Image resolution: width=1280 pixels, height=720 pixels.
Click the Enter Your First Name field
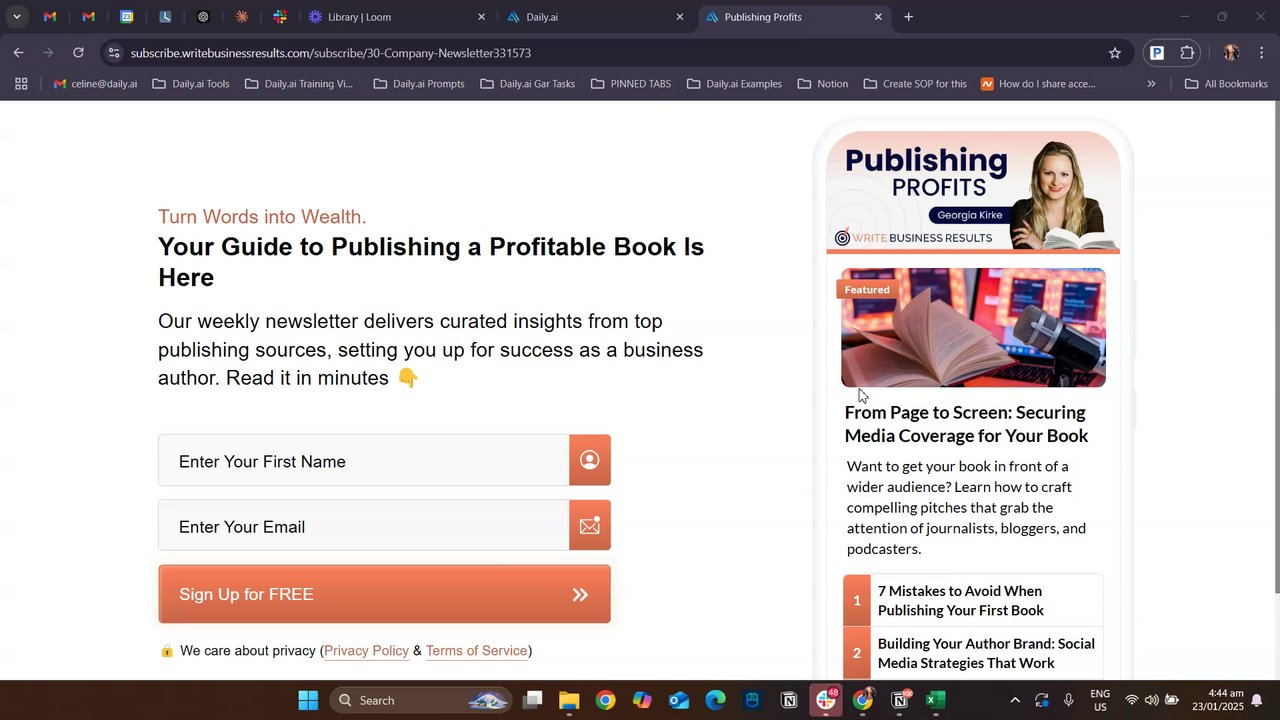364,461
